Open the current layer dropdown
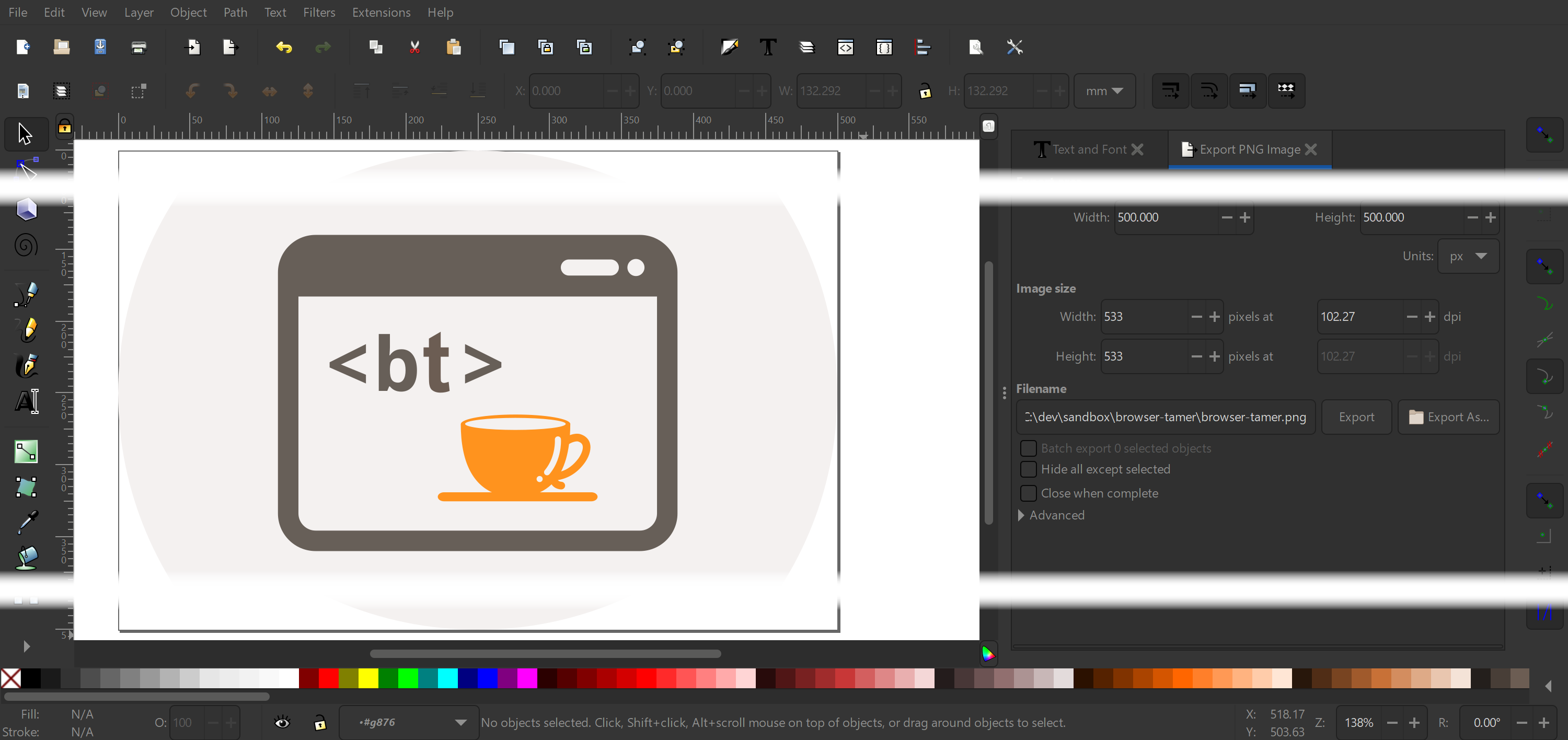This screenshot has height=740, width=1568. tap(408, 722)
